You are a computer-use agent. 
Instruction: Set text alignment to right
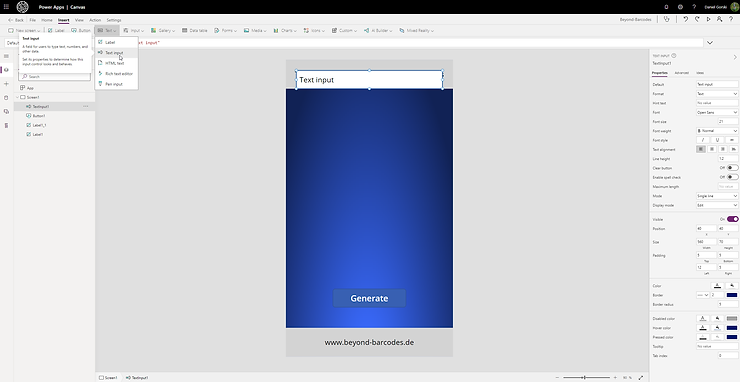tap(723, 149)
